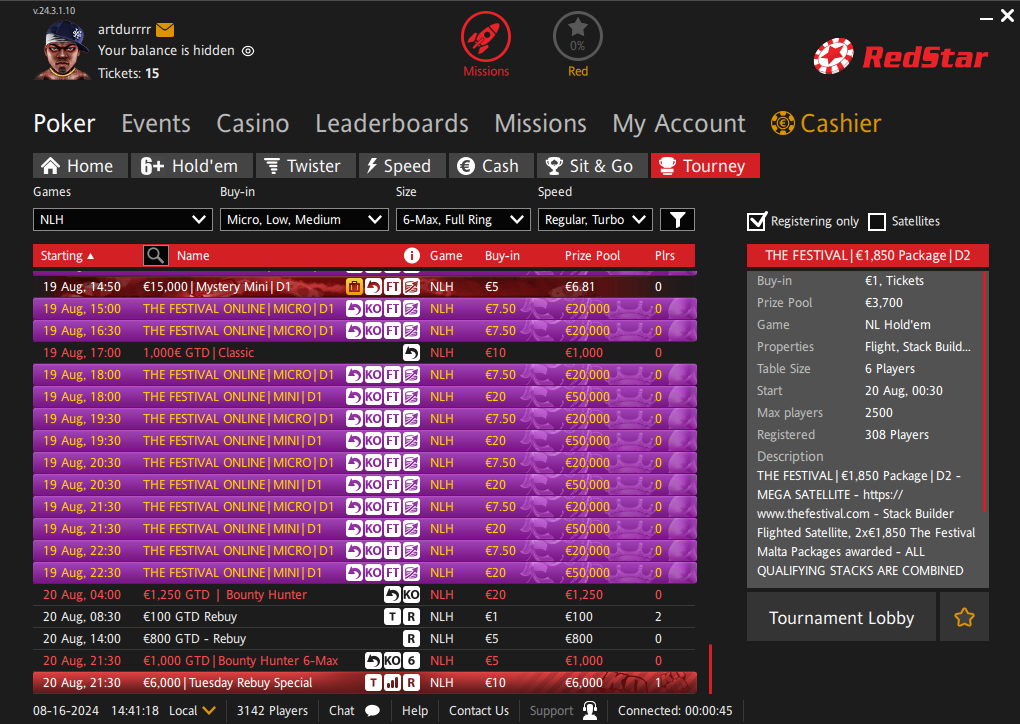This screenshot has width=1020, height=724.
Task: Toggle Registering only checkbox
Action: [x=757, y=221]
